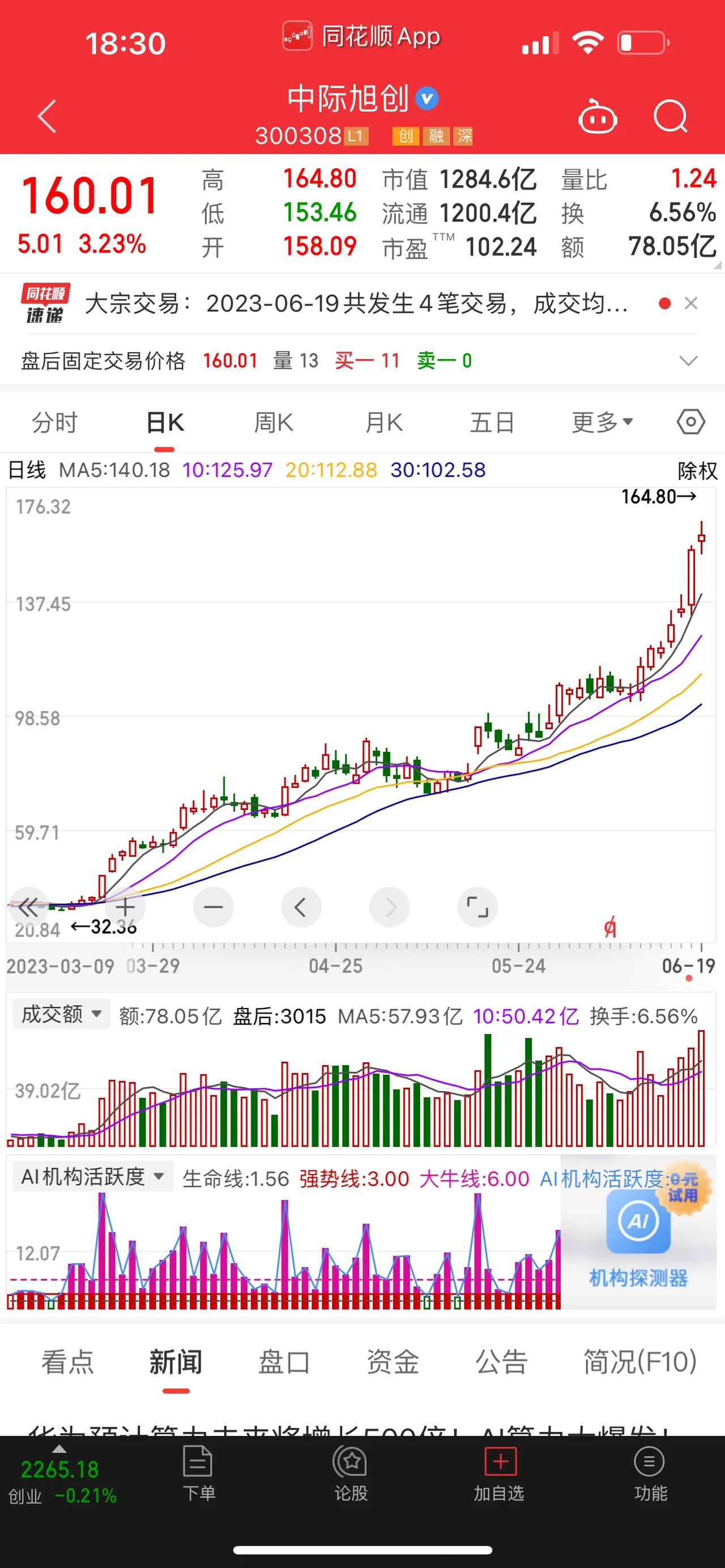Switch to 五日 chart tab
This screenshot has height=1568, width=725.
[x=492, y=422]
